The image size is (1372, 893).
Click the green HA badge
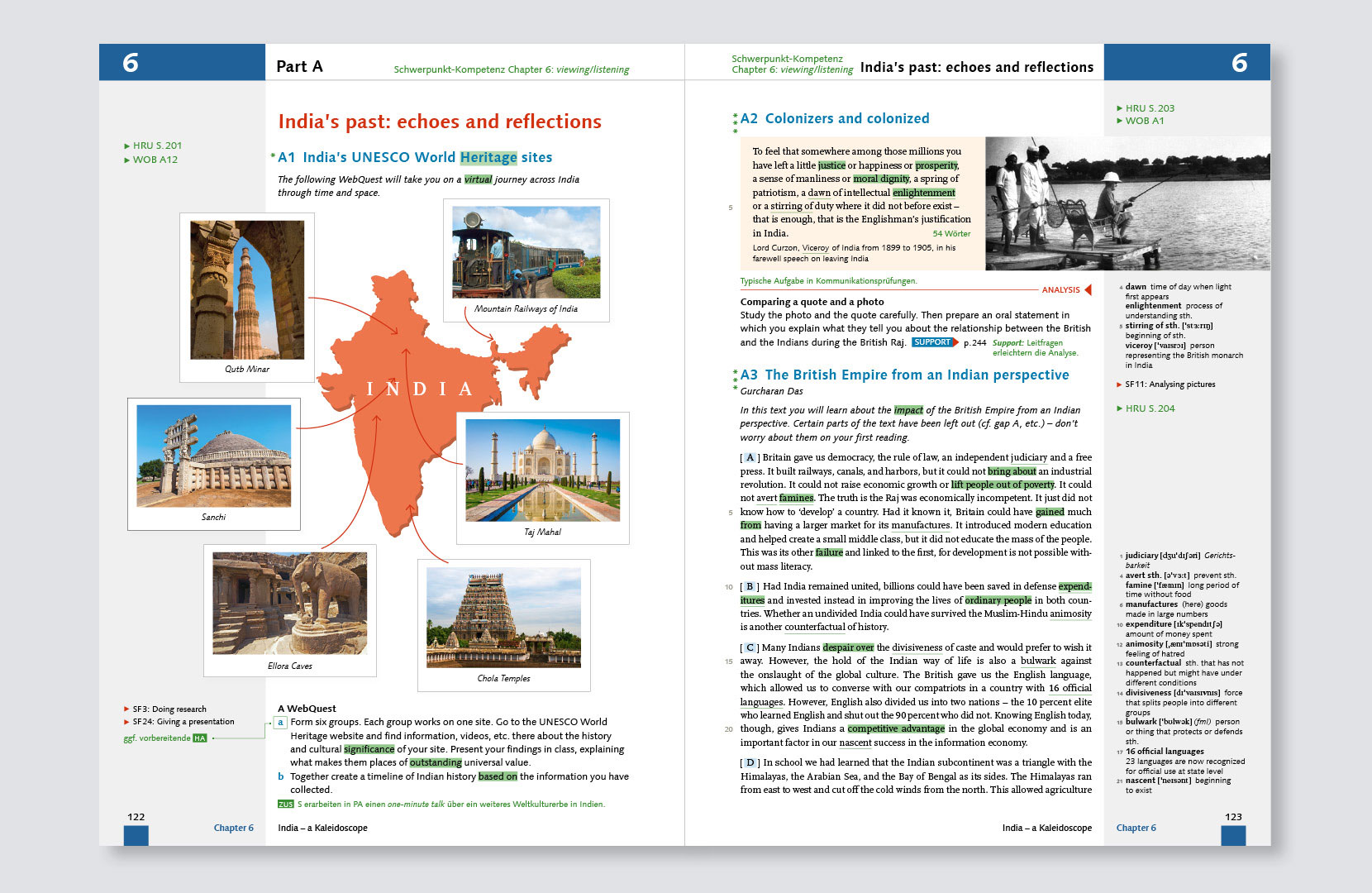coord(199,738)
